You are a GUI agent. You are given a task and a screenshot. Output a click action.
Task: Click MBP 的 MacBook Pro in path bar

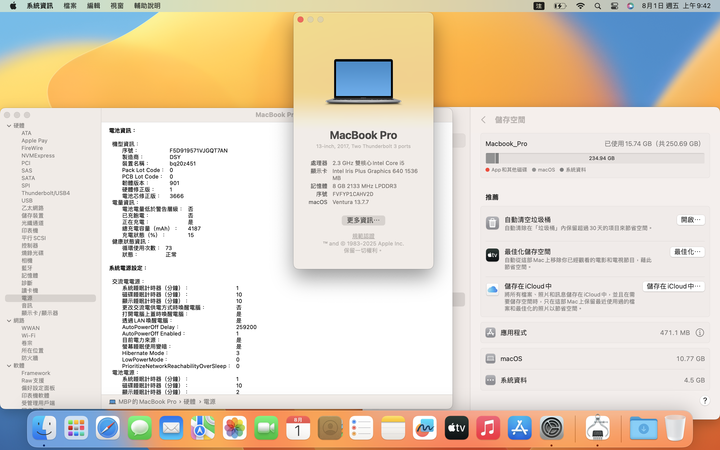(x=143, y=402)
